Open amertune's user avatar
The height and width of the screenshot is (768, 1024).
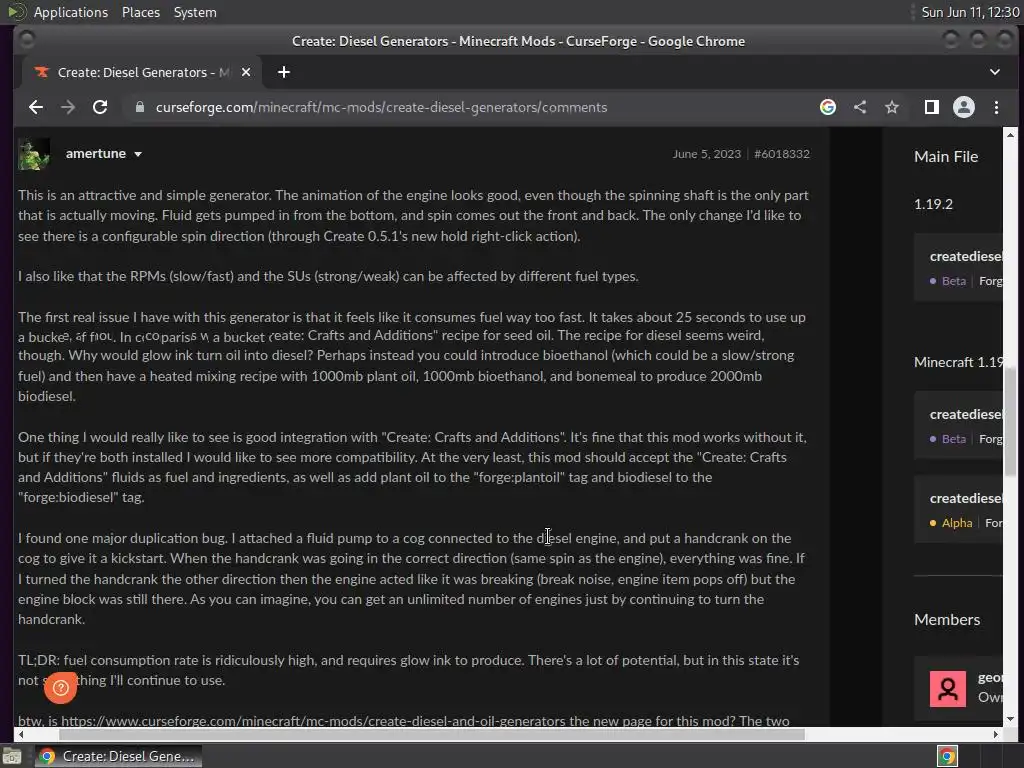click(33, 154)
